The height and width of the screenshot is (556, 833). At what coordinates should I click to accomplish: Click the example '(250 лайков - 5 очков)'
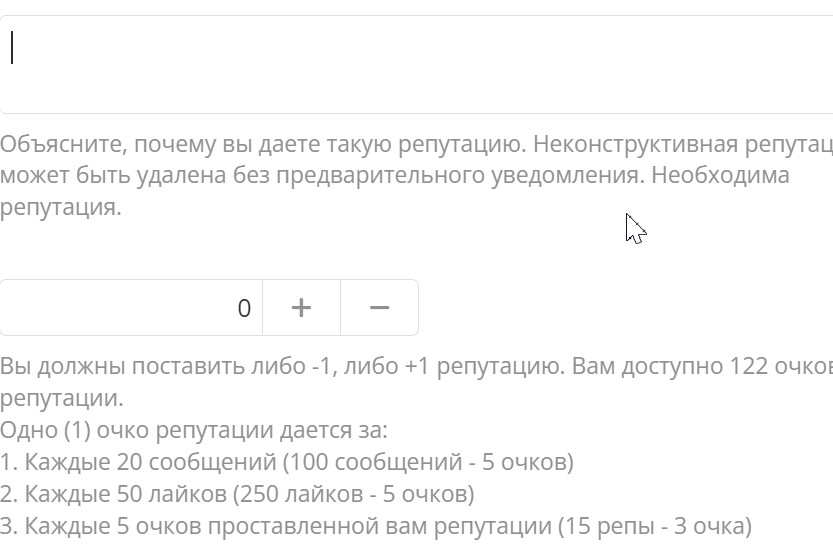[x=353, y=494]
